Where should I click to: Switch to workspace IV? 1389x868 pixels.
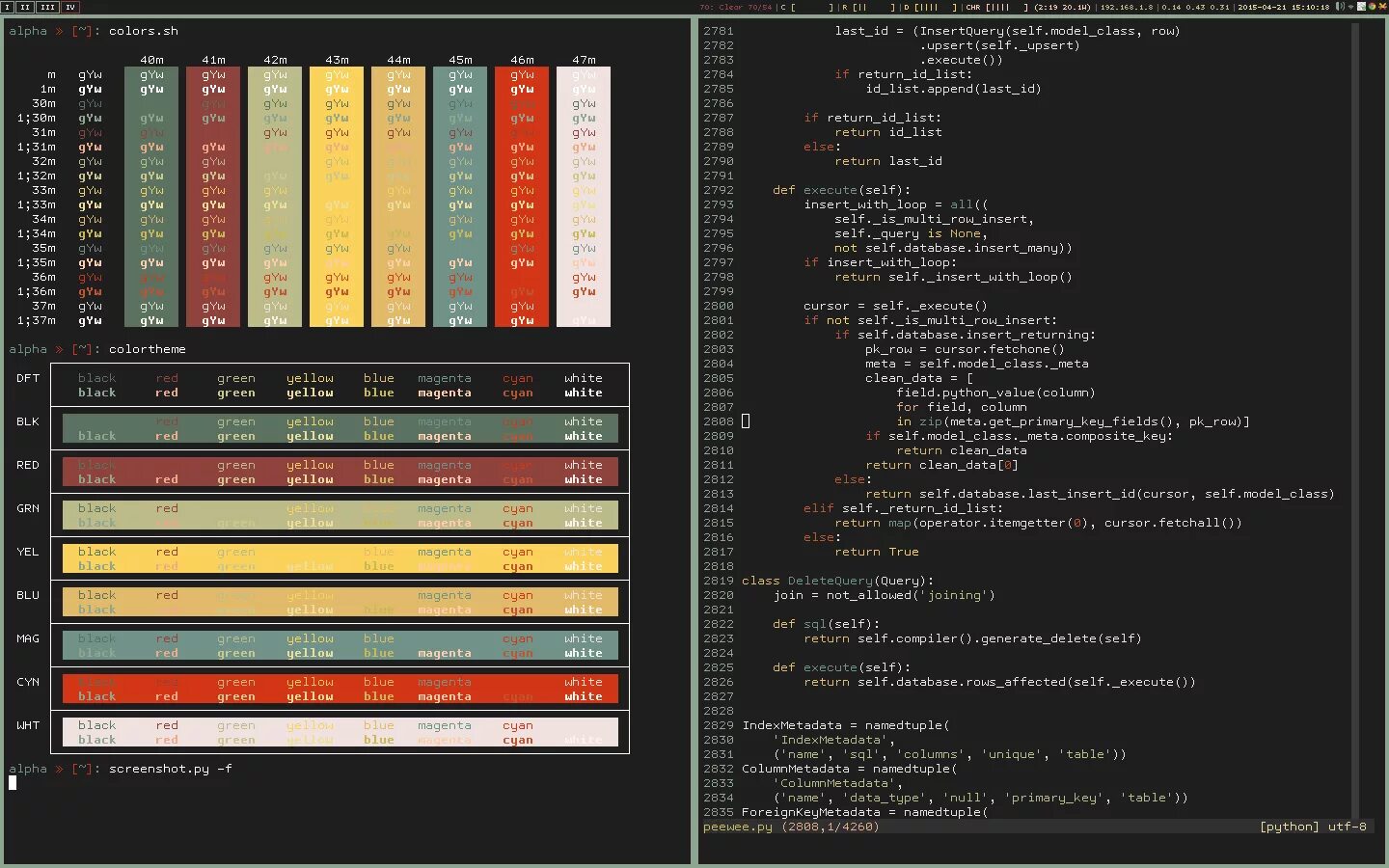point(70,7)
